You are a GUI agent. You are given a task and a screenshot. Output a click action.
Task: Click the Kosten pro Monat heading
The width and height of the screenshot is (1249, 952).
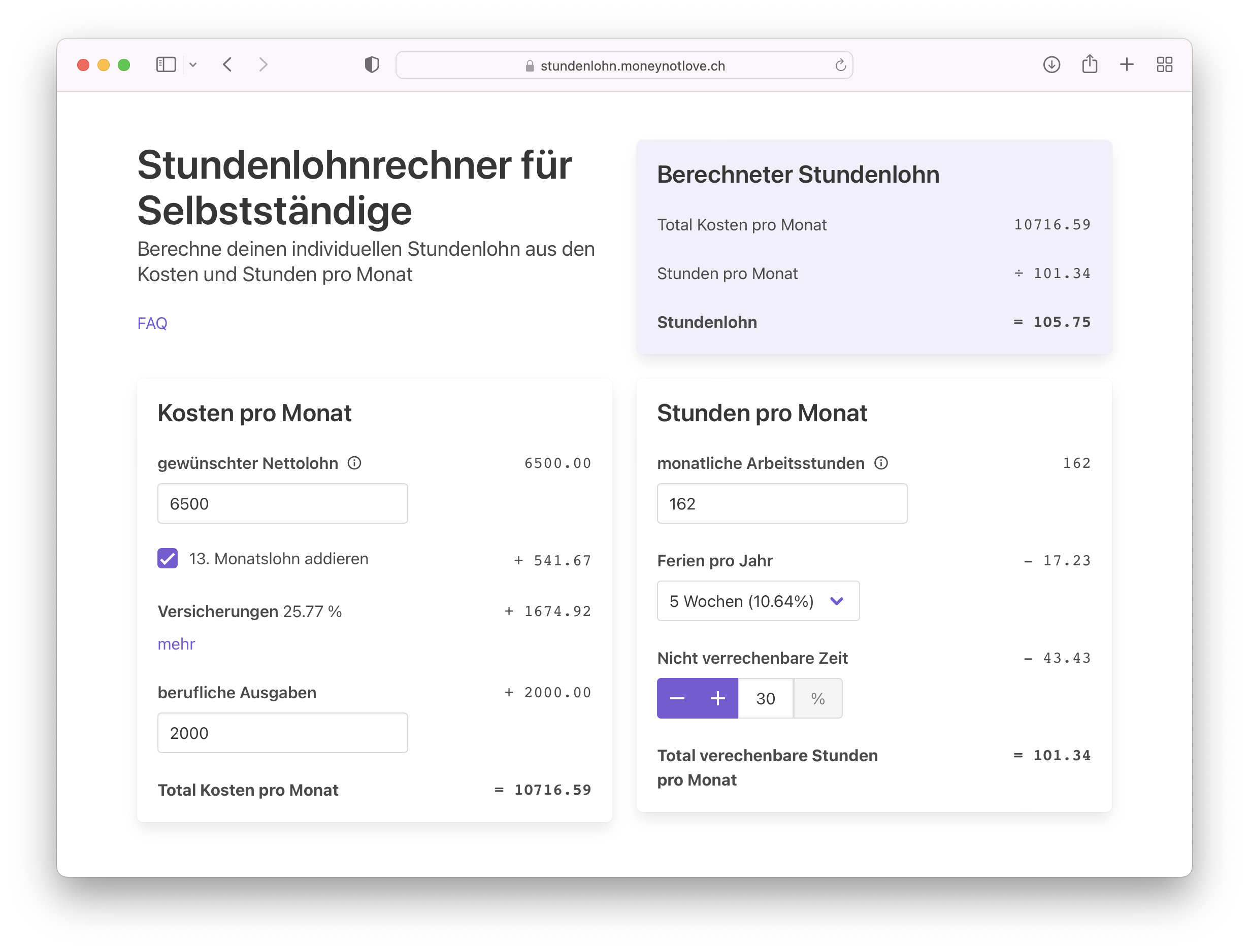tap(254, 413)
